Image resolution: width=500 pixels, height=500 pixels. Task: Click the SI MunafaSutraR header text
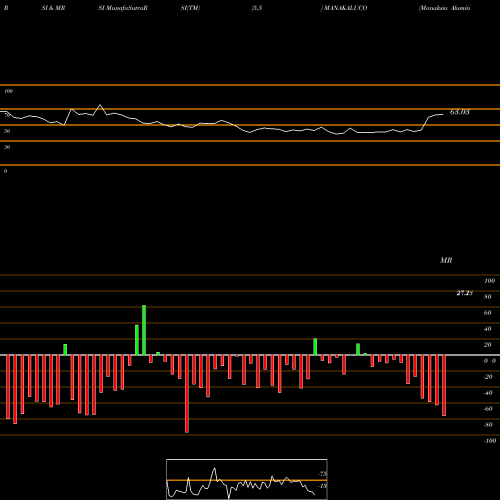[123, 8]
